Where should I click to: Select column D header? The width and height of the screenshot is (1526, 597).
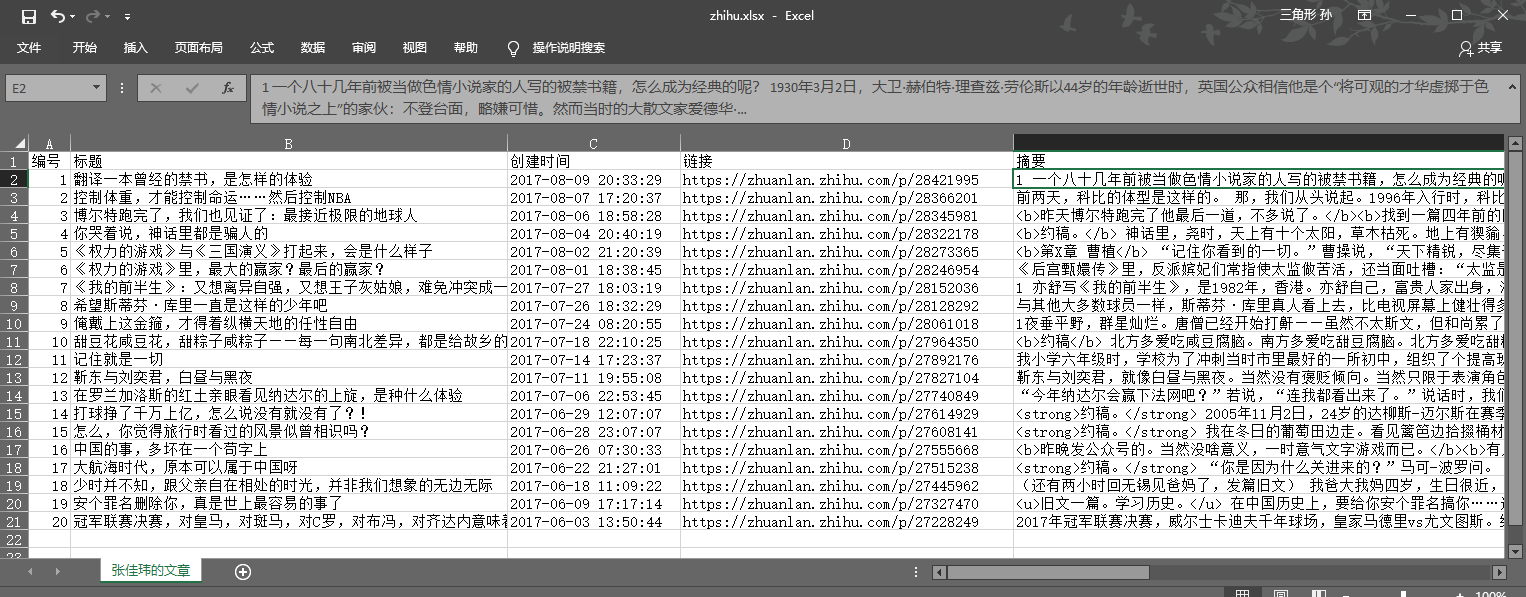(x=847, y=143)
